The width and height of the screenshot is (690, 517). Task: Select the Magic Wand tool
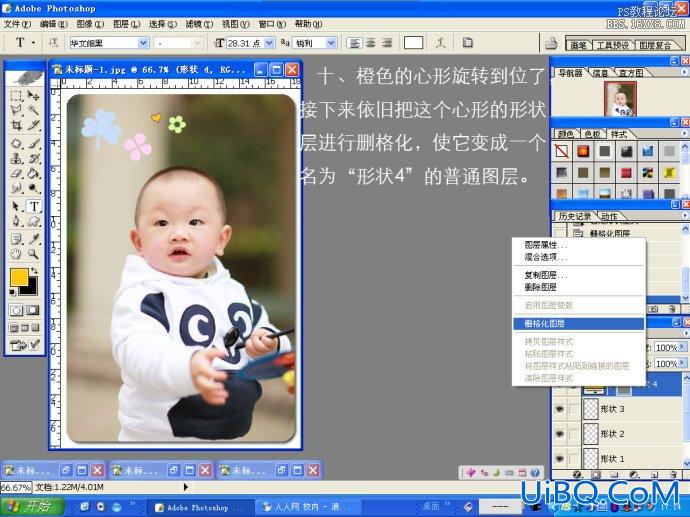[33, 110]
